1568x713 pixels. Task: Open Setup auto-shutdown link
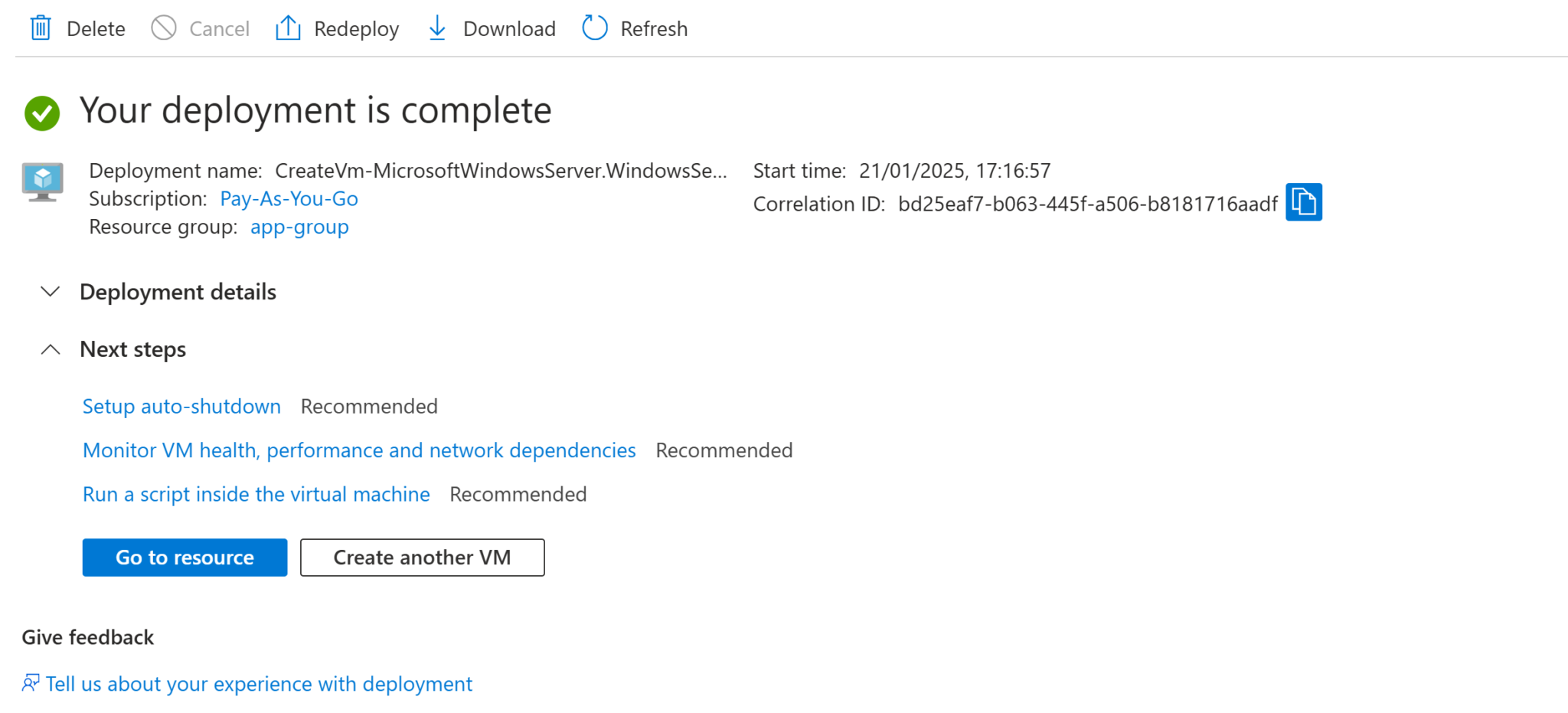(181, 407)
